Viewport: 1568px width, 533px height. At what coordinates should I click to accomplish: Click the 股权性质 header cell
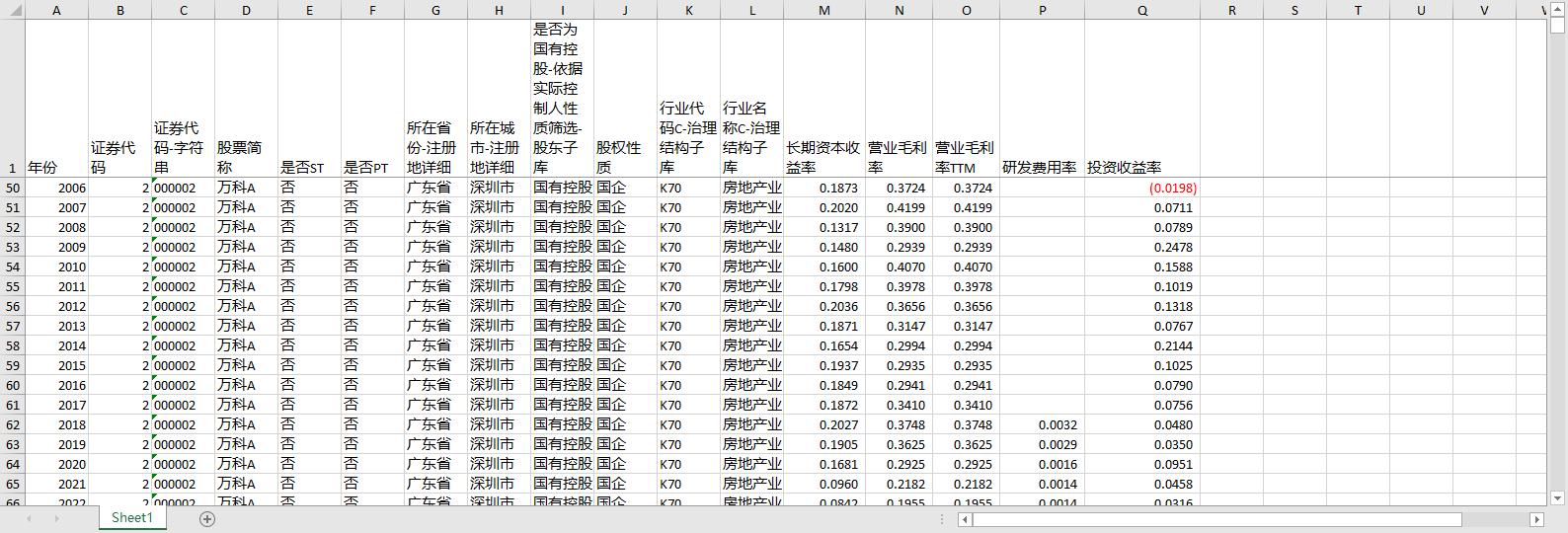pos(625,99)
